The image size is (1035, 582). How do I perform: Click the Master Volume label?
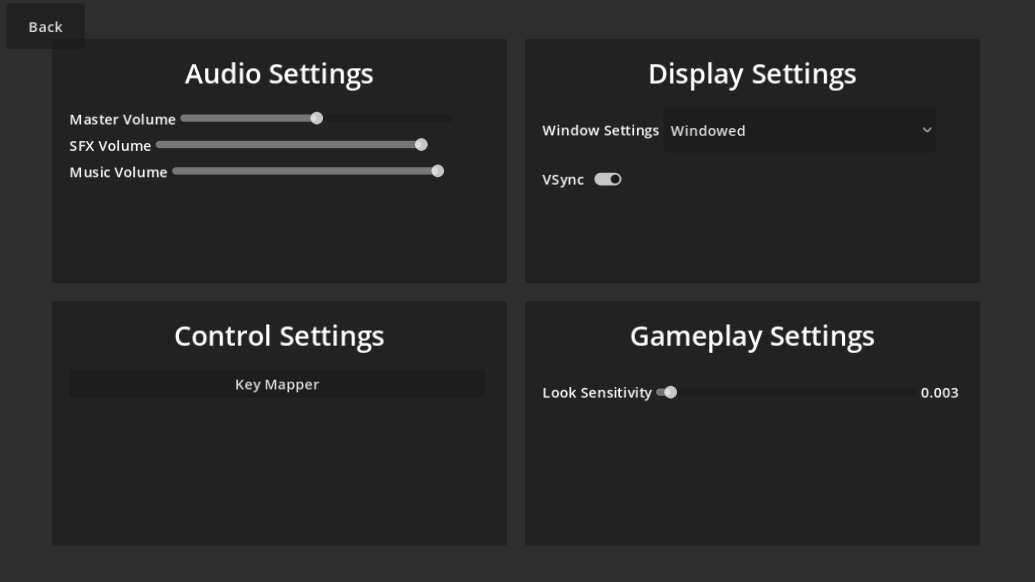122,120
